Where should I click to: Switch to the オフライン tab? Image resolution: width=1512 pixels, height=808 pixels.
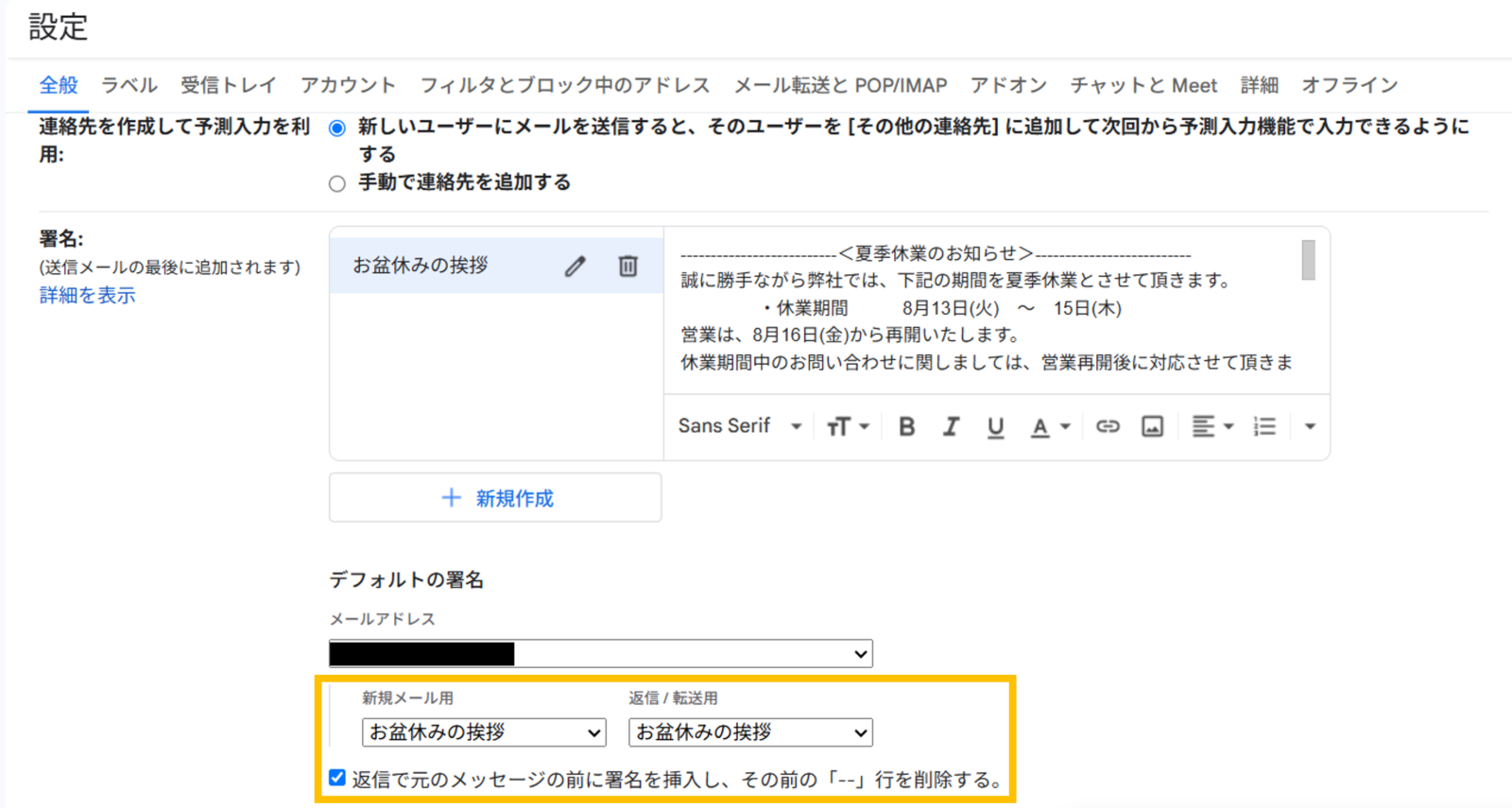1349,85
